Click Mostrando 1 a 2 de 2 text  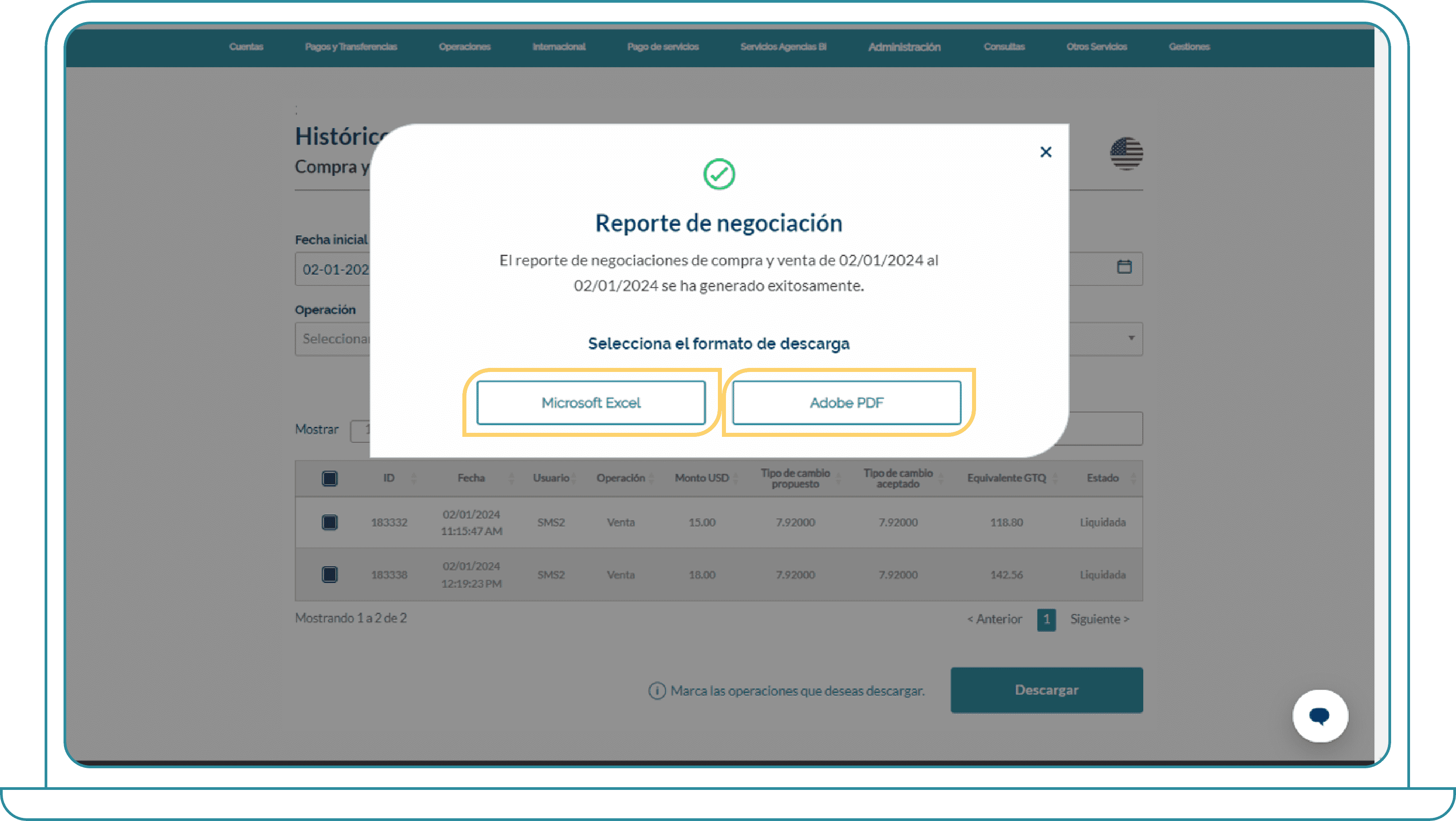[x=351, y=618]
